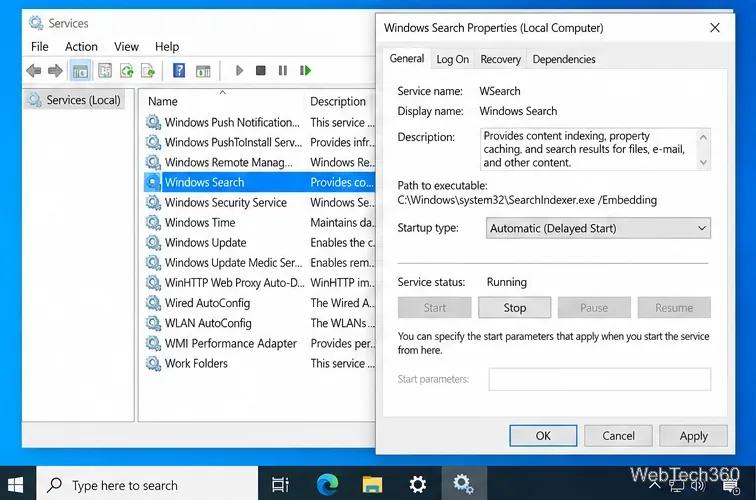This screenshot has height=500, width=756.
Task: Click the Properties sheet toolbar icon
Action: (x=105, y=71)
